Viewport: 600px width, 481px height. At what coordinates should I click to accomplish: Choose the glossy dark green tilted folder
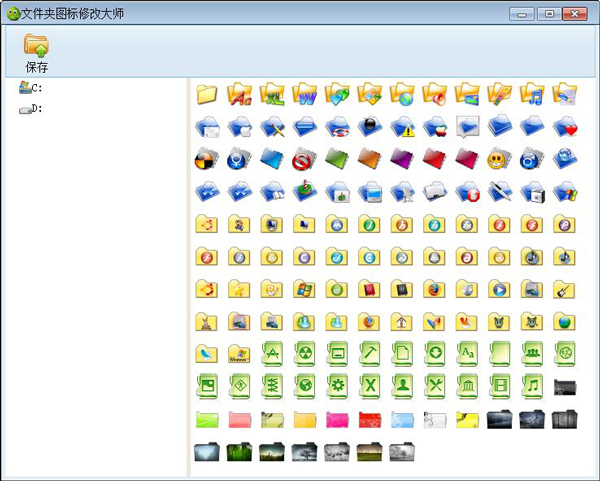click(x=337, y=158)
